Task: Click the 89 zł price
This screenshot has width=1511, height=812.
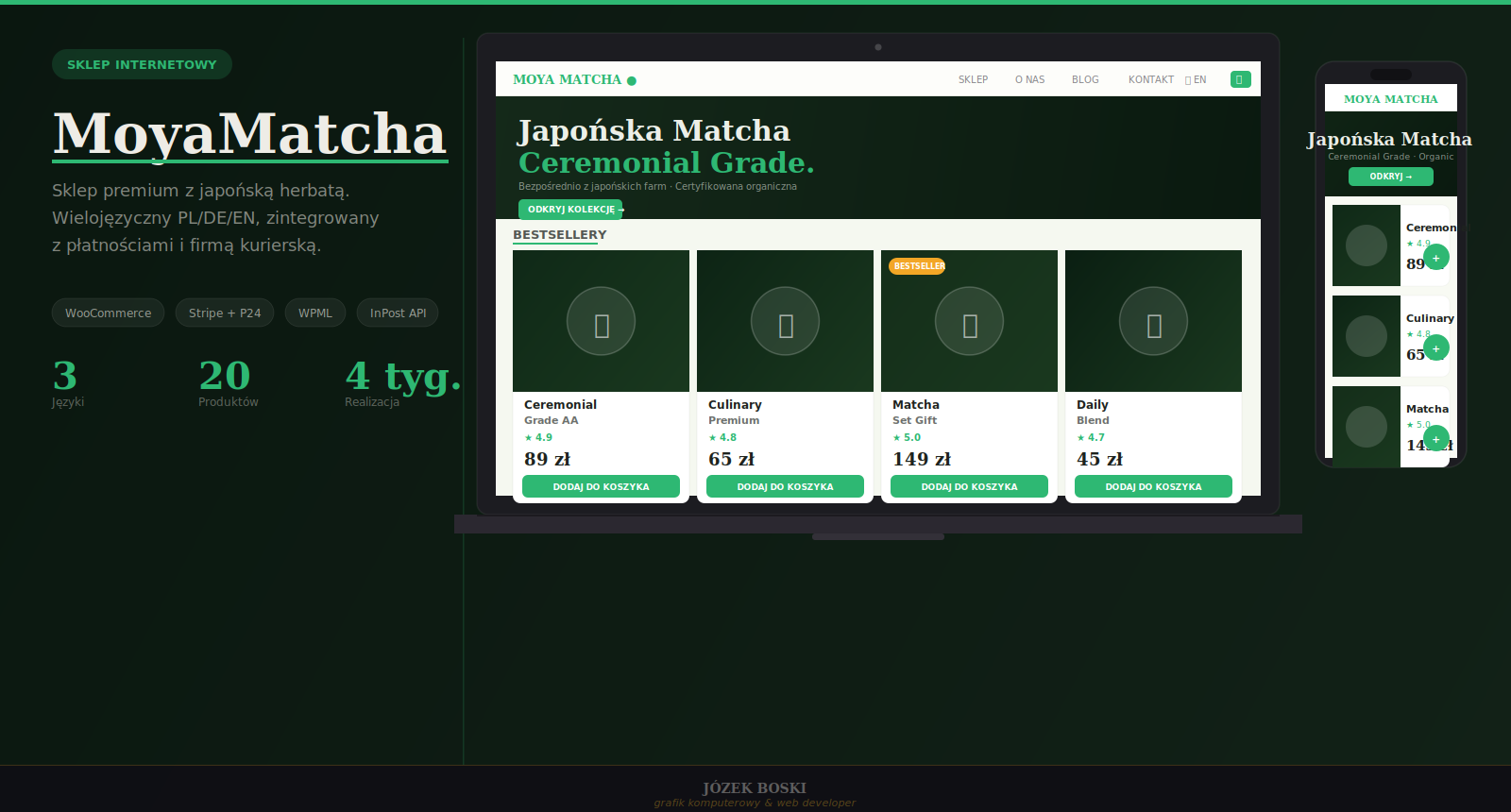Action: (548, 459)
